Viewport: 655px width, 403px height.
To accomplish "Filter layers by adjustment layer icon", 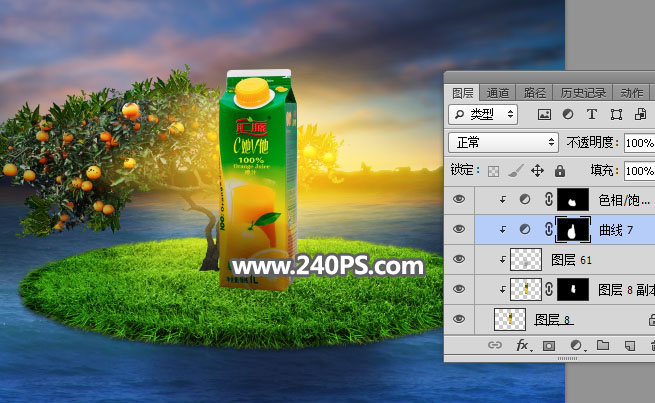I will click(567, 114).
